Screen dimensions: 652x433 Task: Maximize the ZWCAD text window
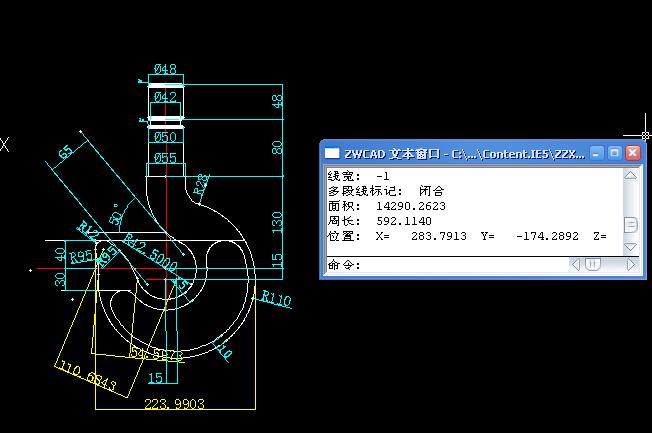(614, 153)
